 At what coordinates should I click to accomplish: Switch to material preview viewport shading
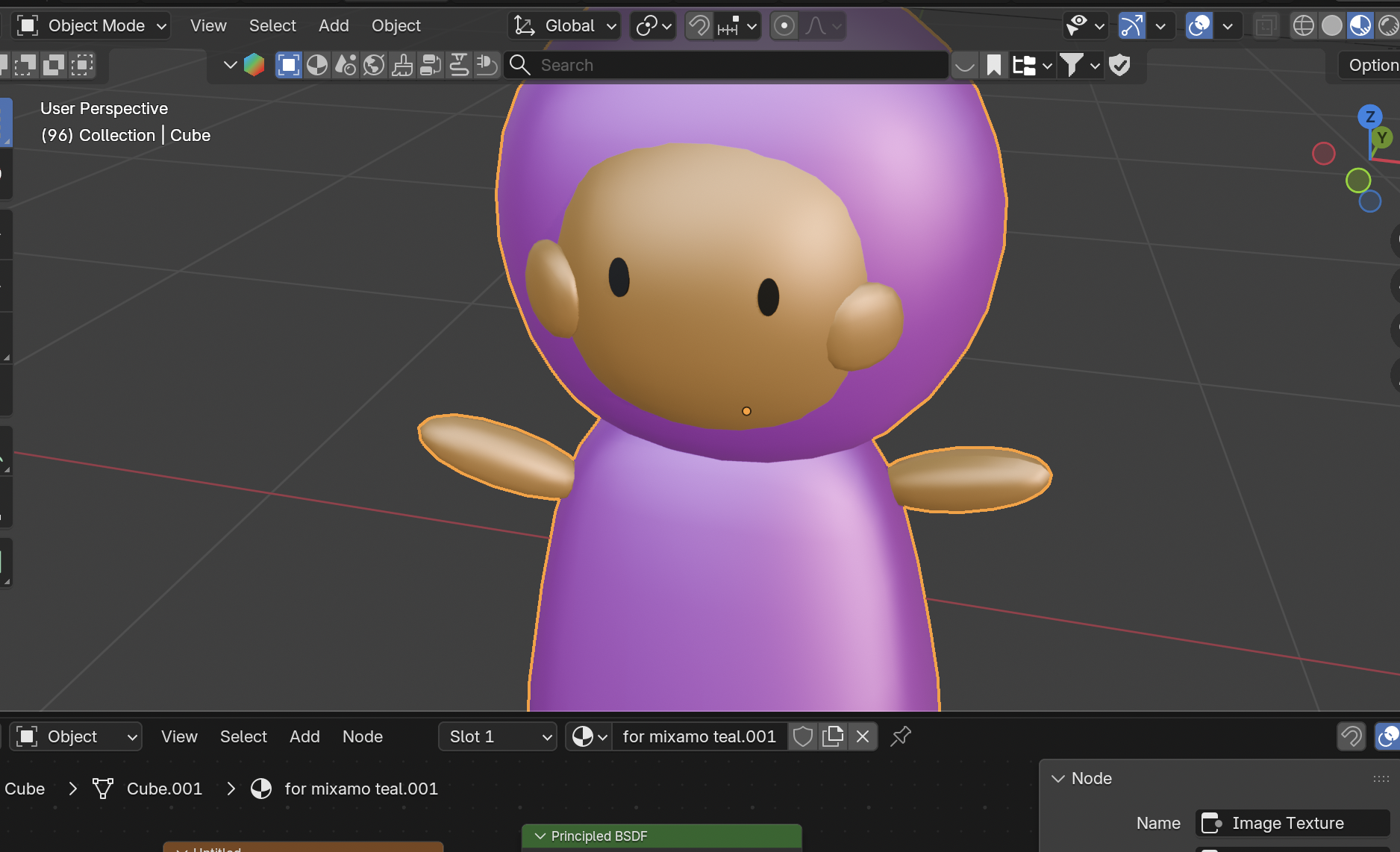1360,25
